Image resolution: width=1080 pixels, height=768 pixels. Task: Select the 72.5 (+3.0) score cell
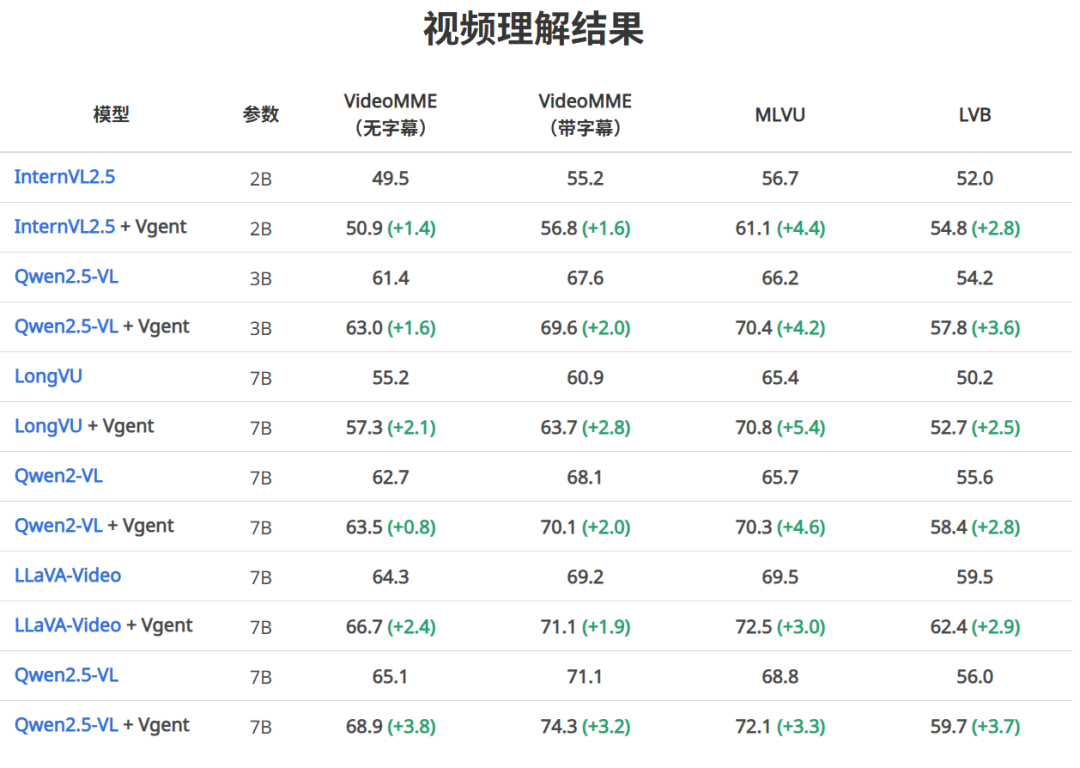tap(780, 627)
